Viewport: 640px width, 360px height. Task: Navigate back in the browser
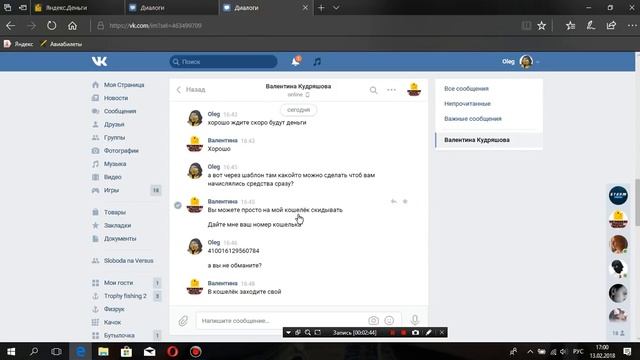point(11,26)
